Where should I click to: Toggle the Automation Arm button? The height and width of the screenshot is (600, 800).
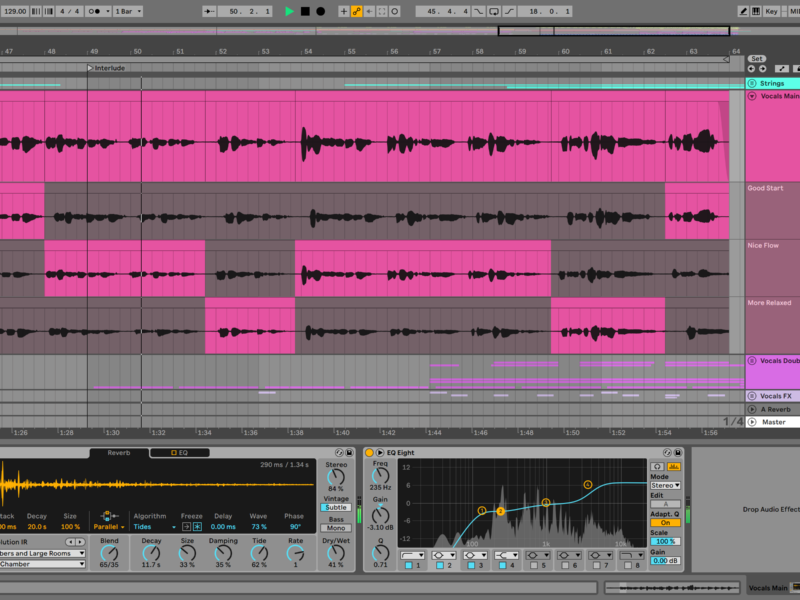pyautogui.click(x=357, y=11)
